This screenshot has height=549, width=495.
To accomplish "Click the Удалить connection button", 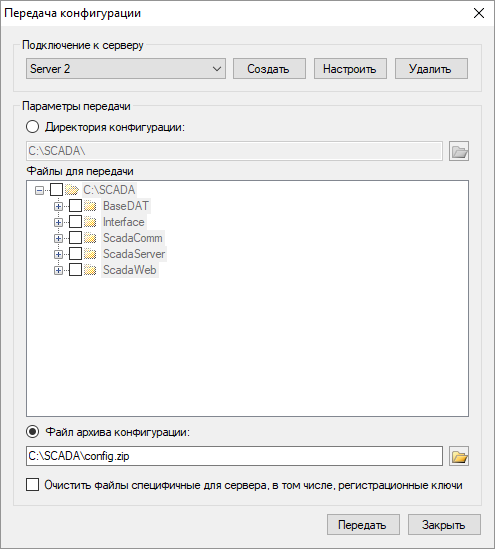I will pos(431,69).
